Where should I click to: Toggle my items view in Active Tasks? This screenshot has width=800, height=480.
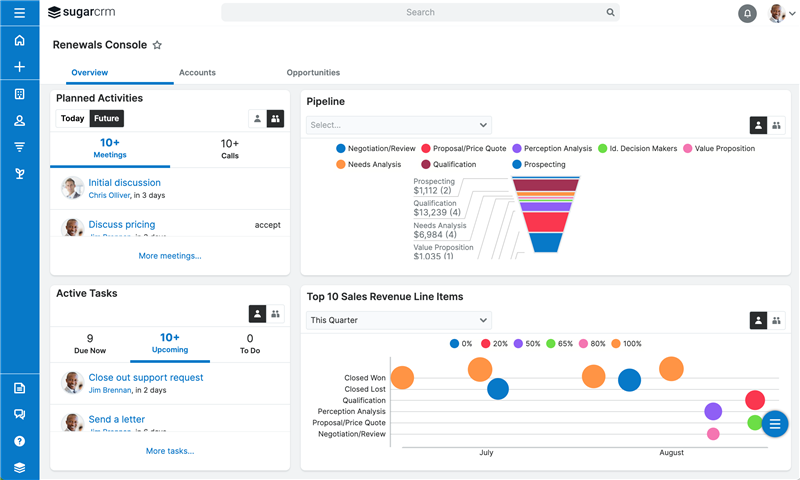click(x=257, y=314)
